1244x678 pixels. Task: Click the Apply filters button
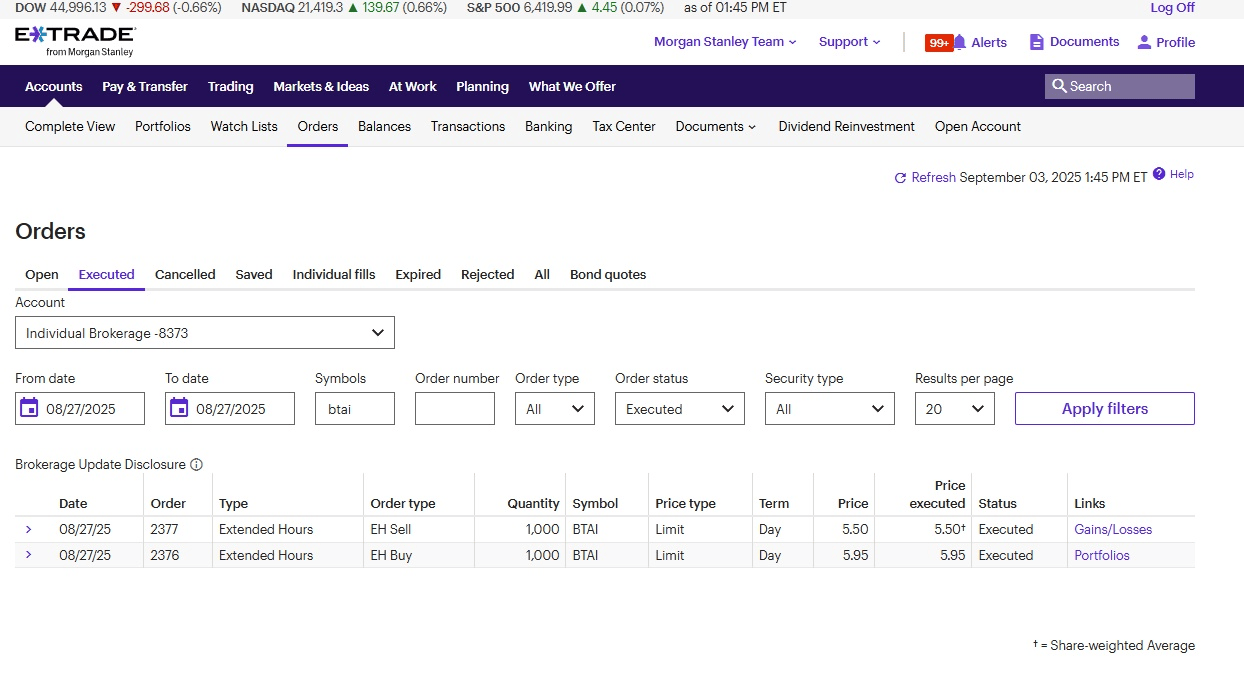click(x=1104, y=409)
